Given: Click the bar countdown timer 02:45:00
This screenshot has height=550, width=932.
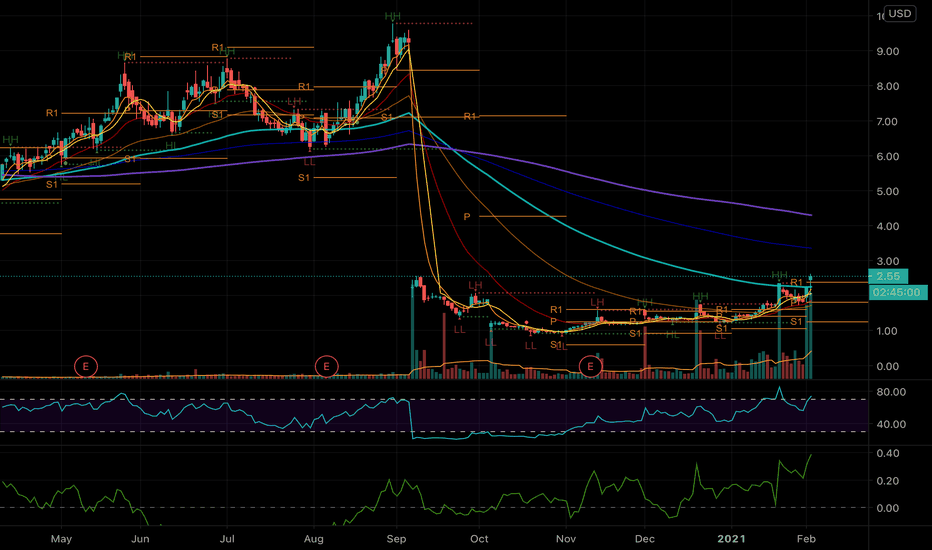Looking at the screenshot, I should 896,293.
